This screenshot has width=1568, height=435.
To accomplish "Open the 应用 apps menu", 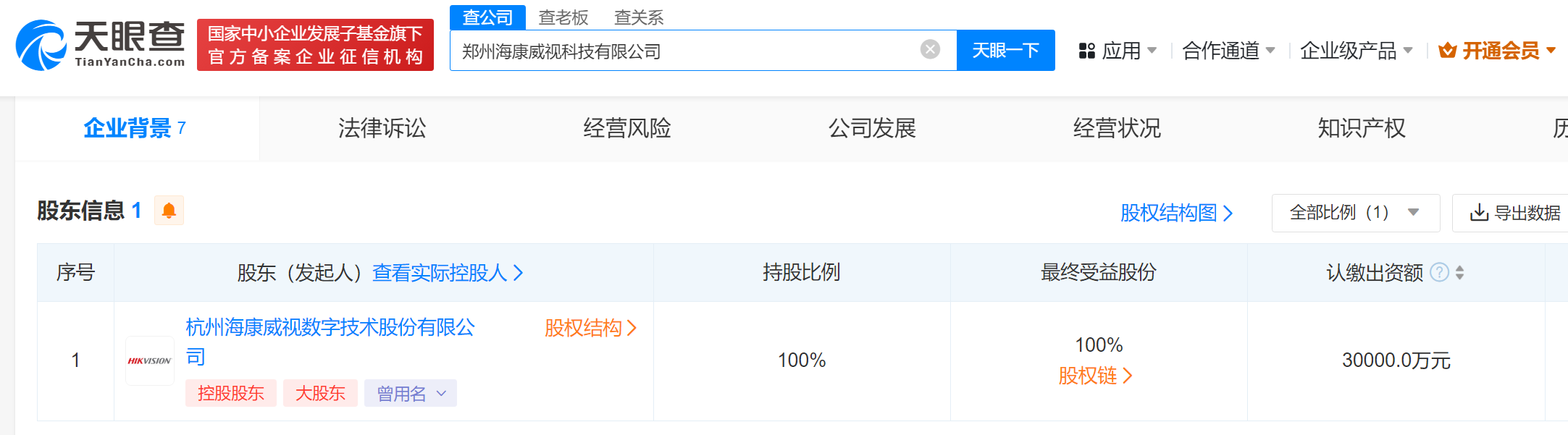I will click(1118, 51).
